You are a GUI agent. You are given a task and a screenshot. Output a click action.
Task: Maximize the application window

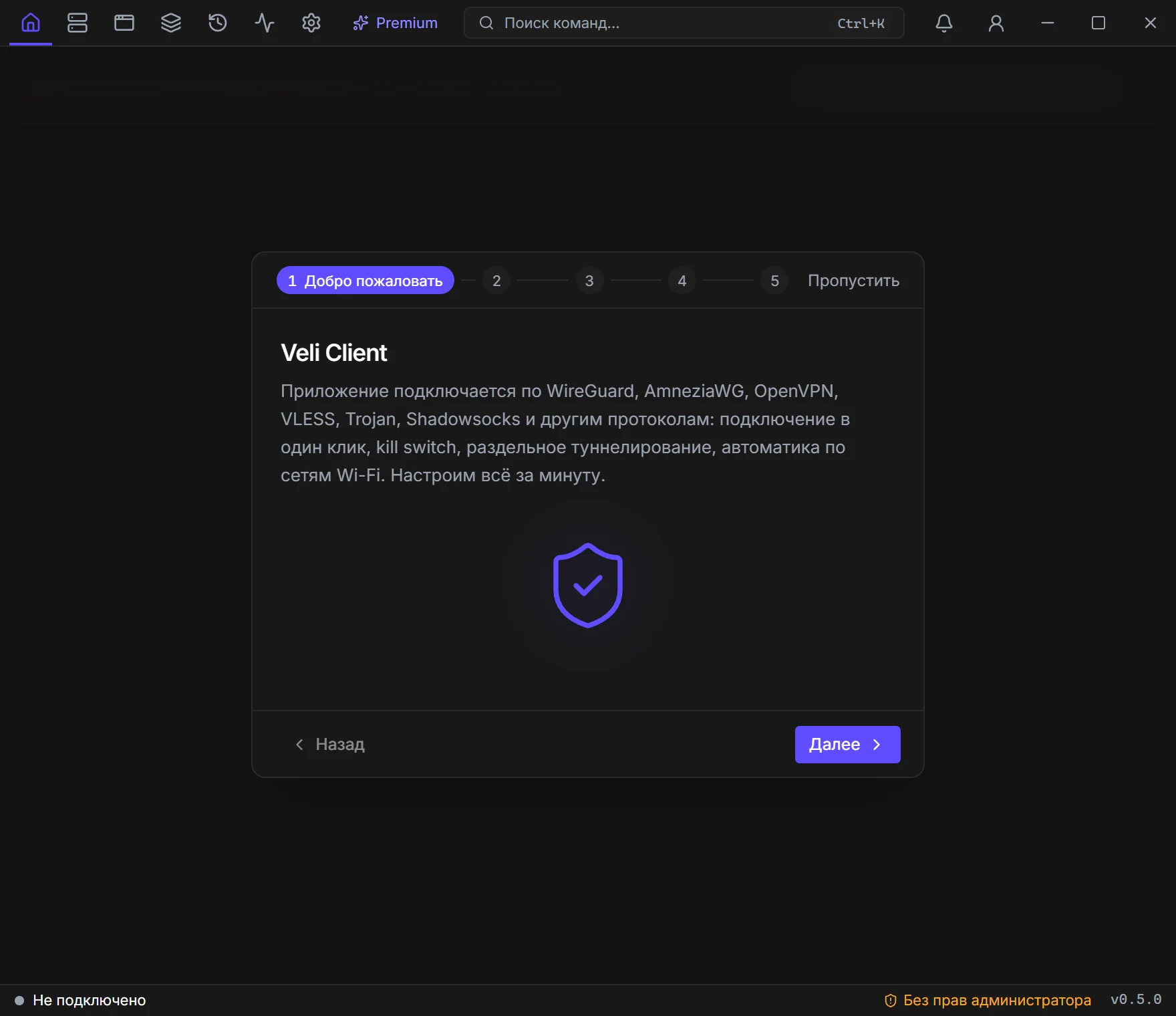[1098, 23]
